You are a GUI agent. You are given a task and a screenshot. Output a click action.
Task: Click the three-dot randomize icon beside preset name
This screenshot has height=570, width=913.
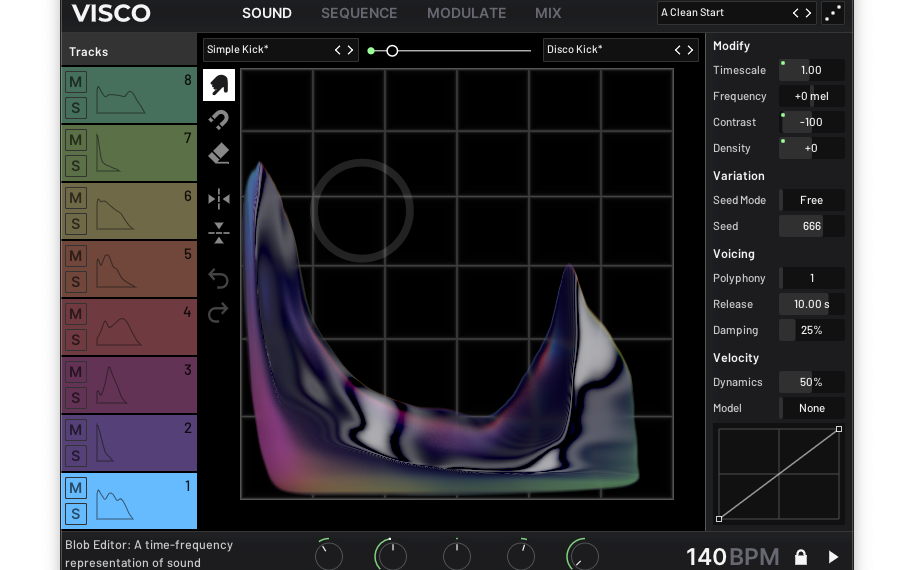pos(832,13)
